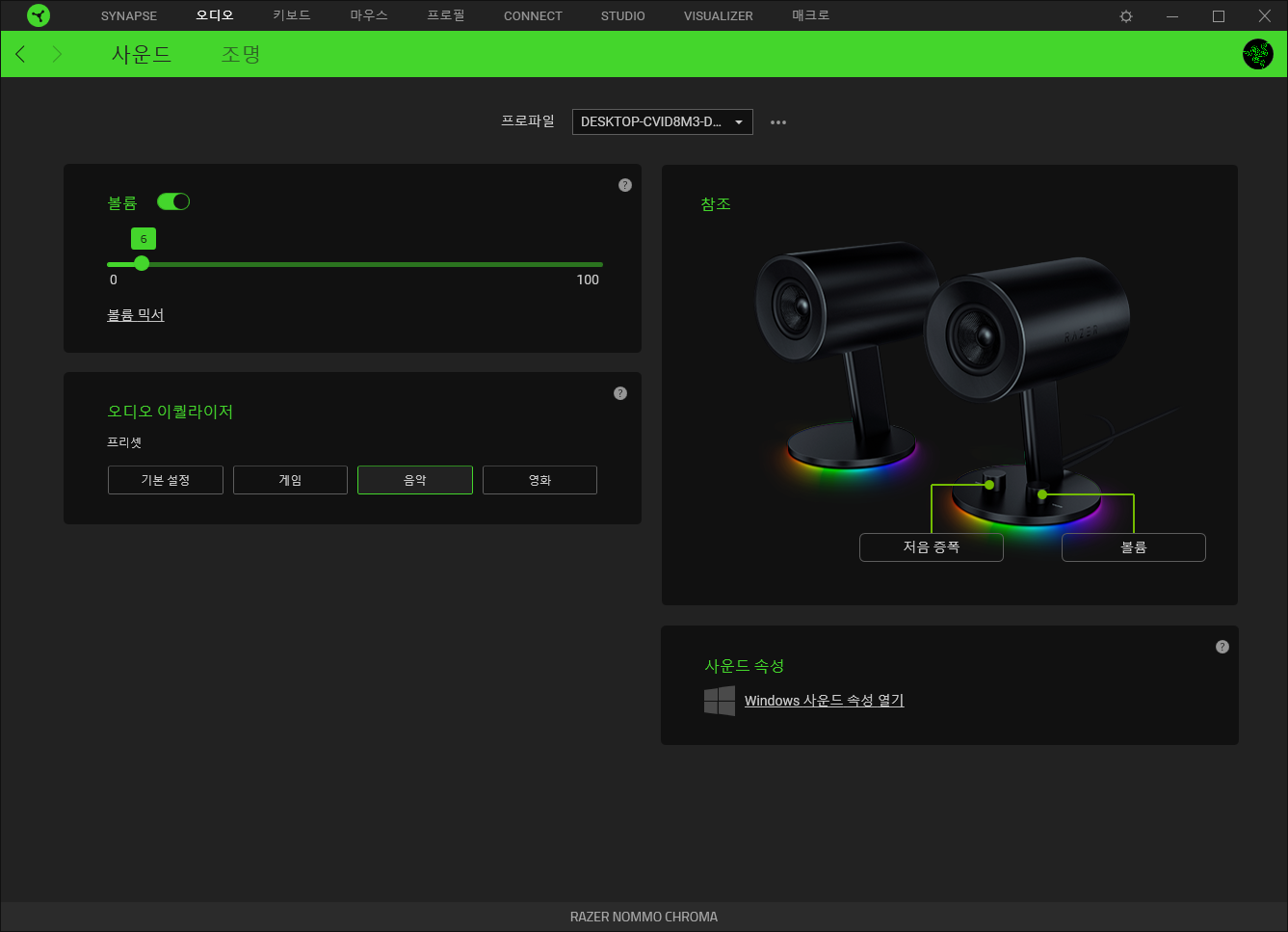Viewport: 1288px width, 932px height.
Task: Go back with the left arrow
Action: click(x=20, y=54)
